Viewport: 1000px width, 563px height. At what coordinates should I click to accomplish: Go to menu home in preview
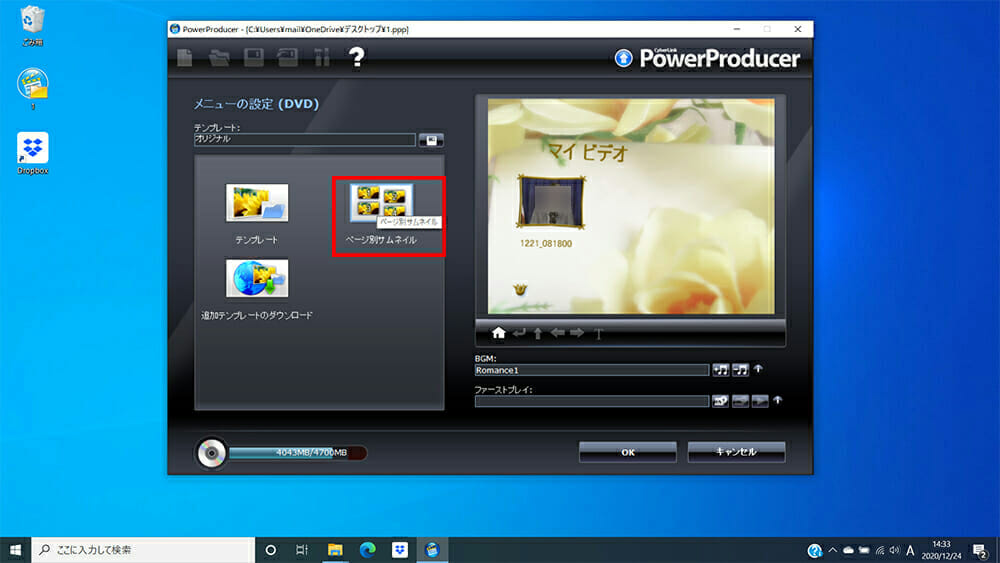tap(499, 333)
